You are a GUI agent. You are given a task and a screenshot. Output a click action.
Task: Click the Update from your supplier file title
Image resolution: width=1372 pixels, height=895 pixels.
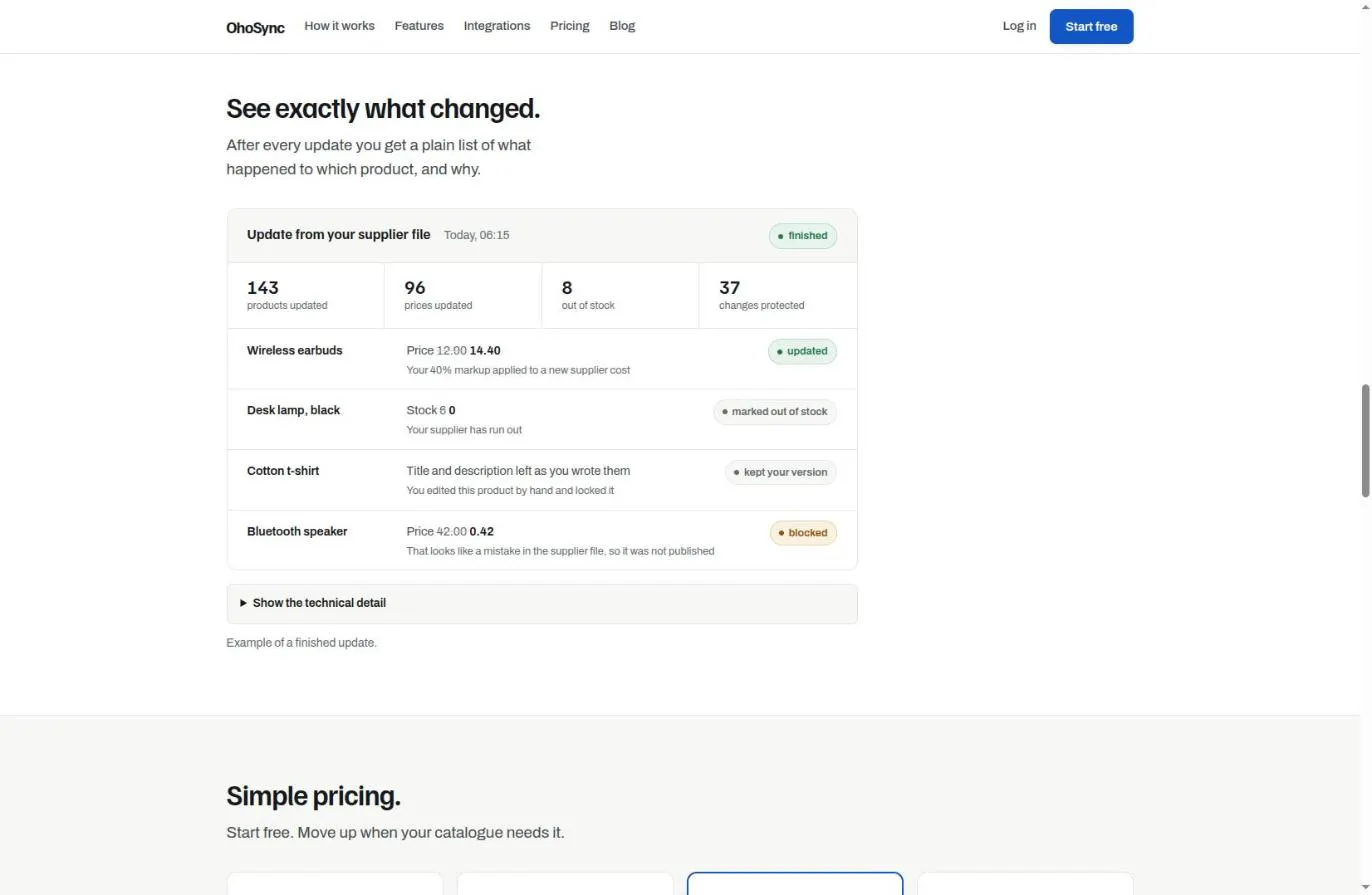click(x=338, y=234)
